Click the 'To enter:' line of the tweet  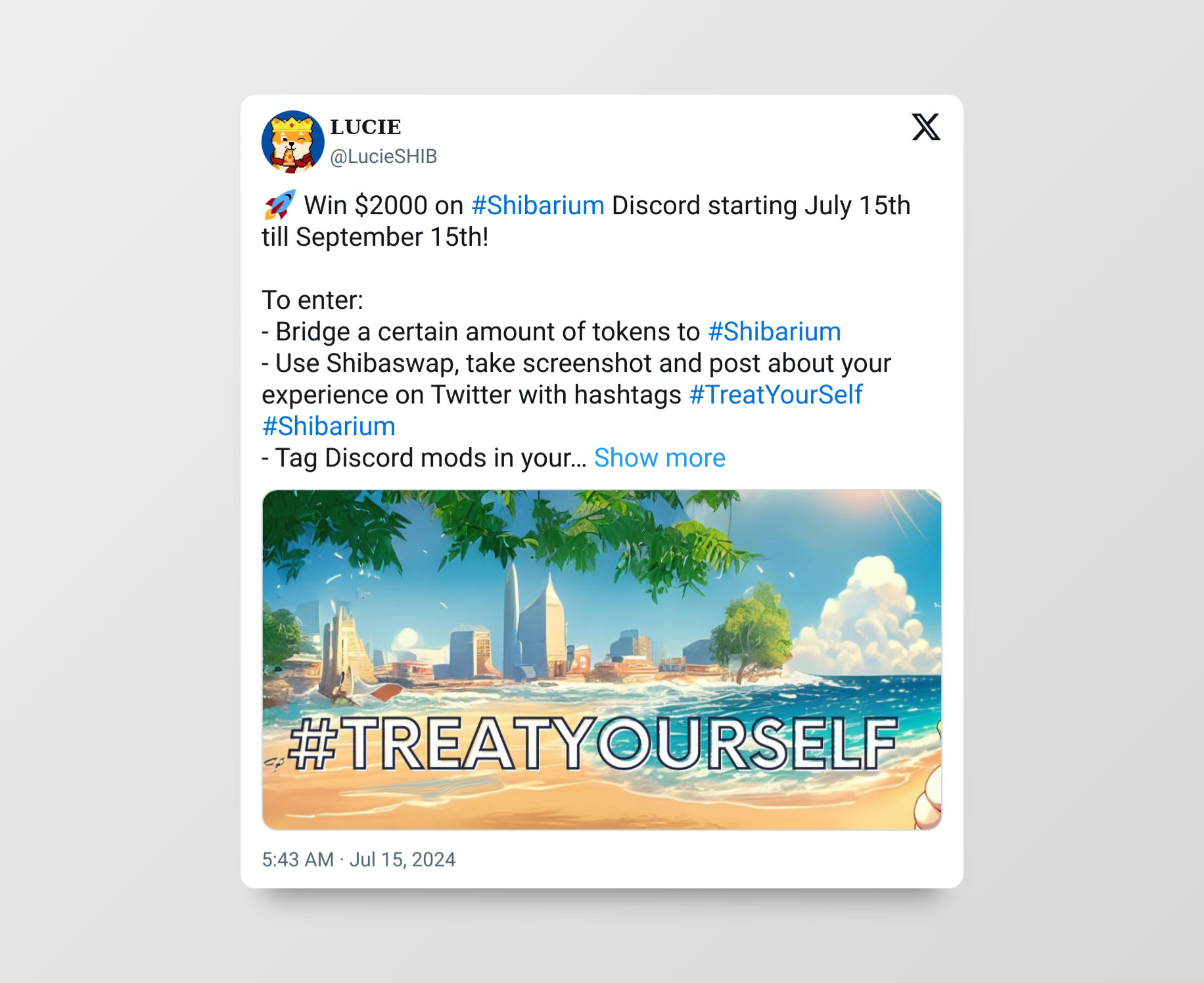pos(313,300)
